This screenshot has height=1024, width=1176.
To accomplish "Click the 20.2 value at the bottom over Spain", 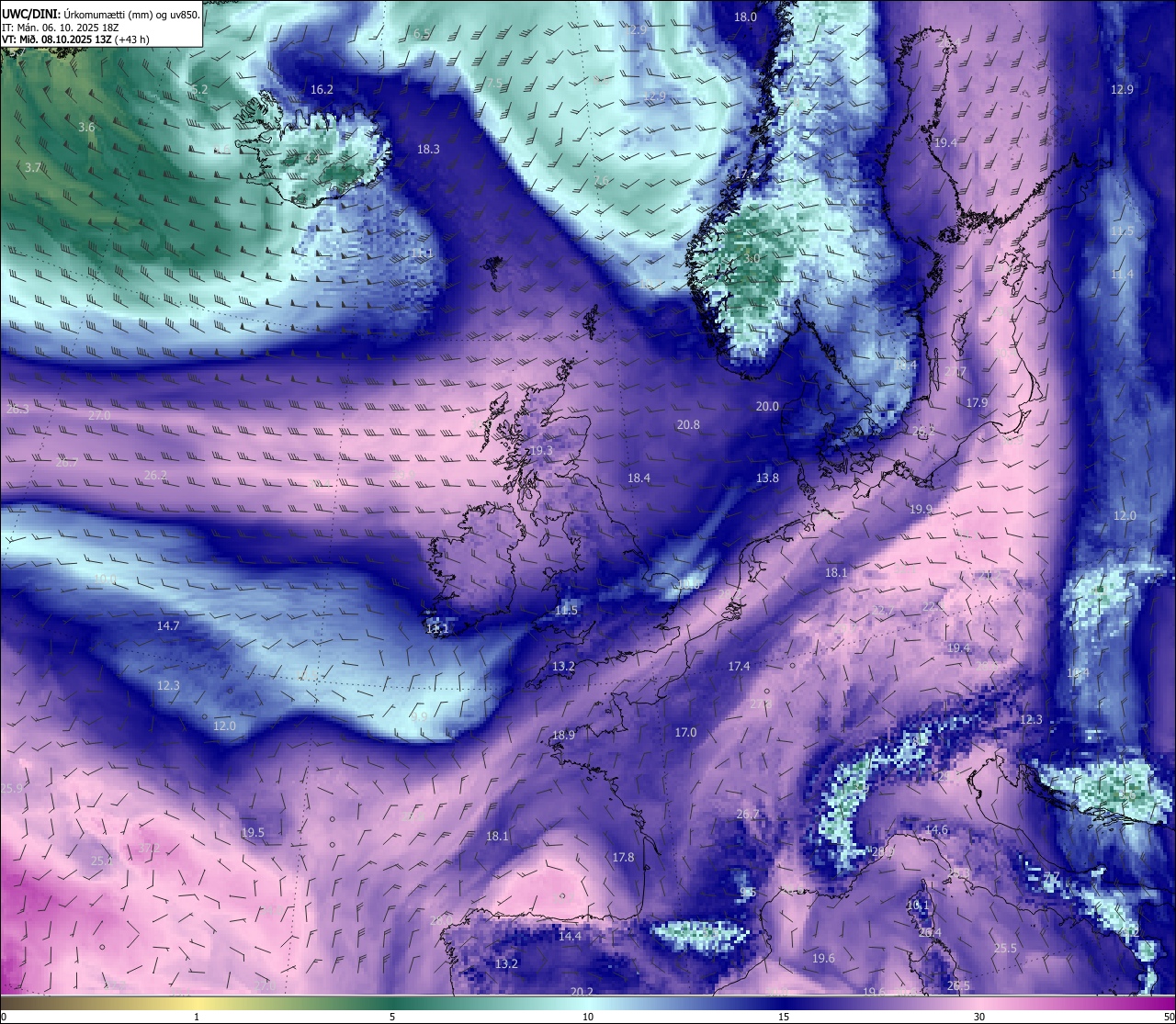I will coord(582,991).
